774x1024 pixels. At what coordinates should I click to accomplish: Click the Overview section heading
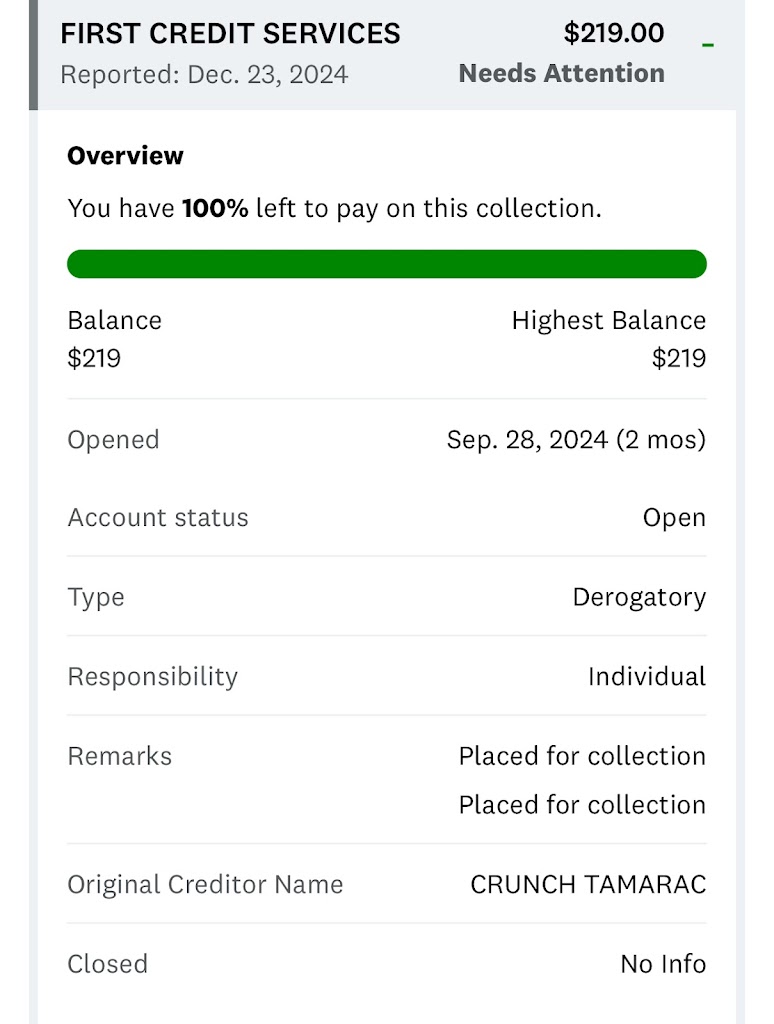click(x=125, y=156)
